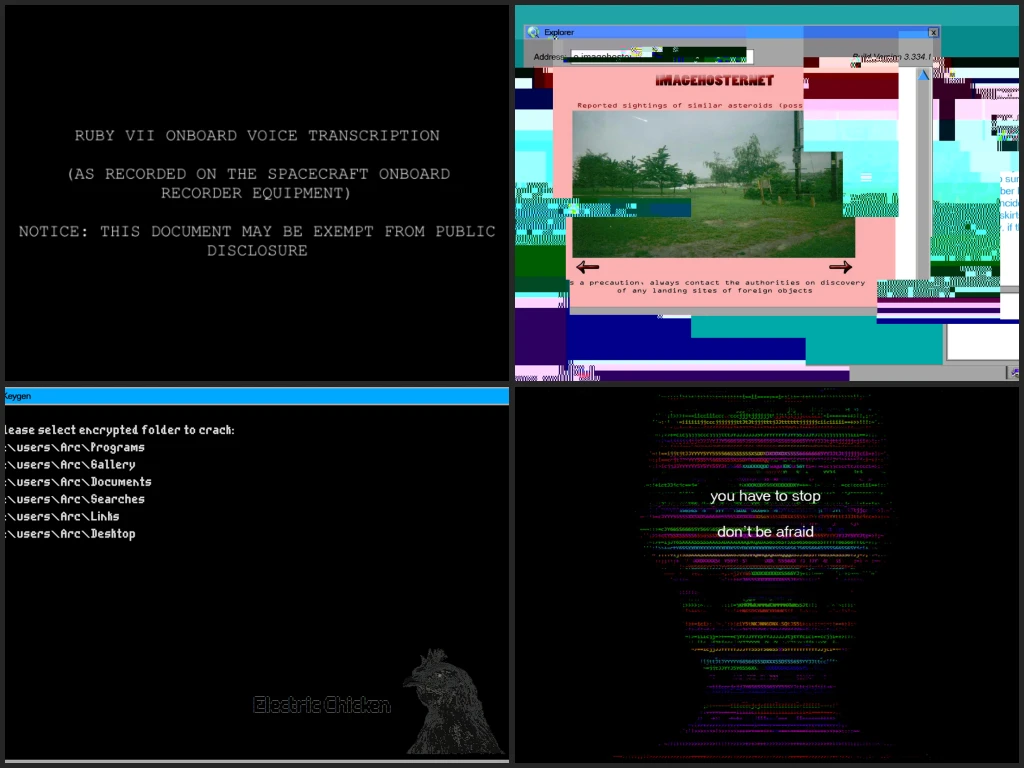Screen dimensions: 1024x768
Task: Click the left arrow under the photo
Action: tap(588, 267)
